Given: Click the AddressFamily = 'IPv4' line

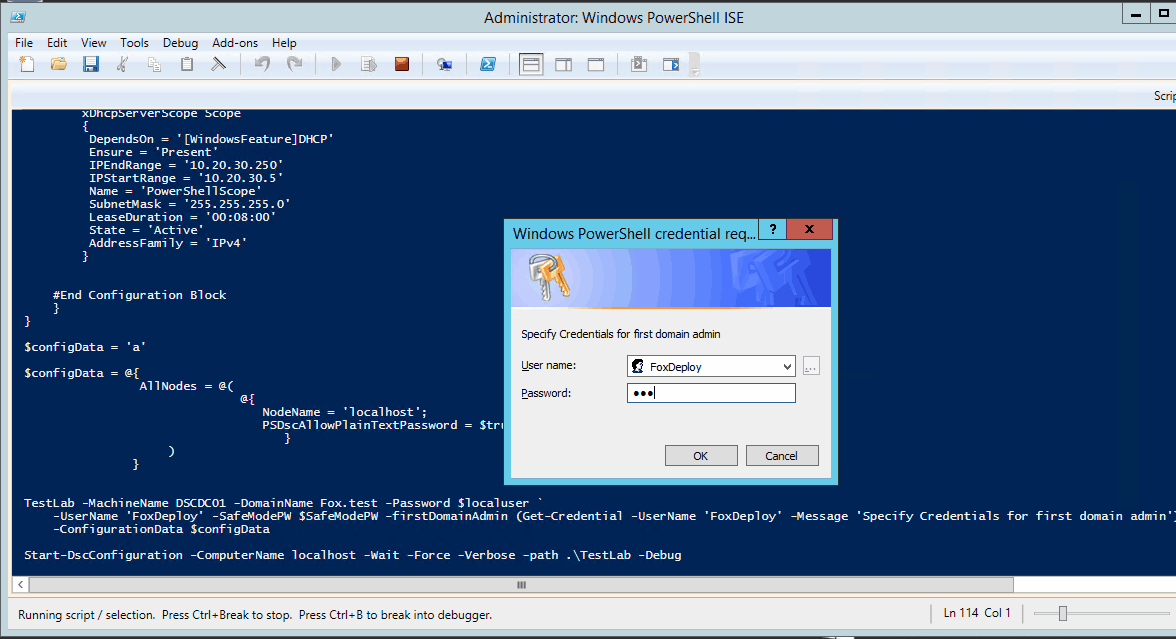Looking at the screenshot, I should coord(168,243).
